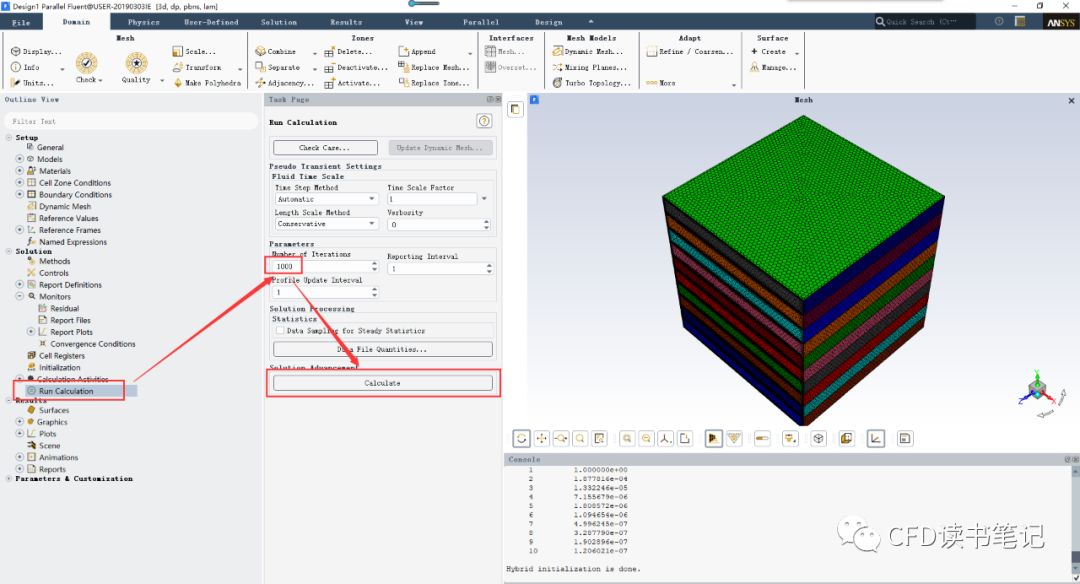The height and width of the screenshot is (584, 1080).
Task: Open Surface Manage dialog
Action: 773,67
